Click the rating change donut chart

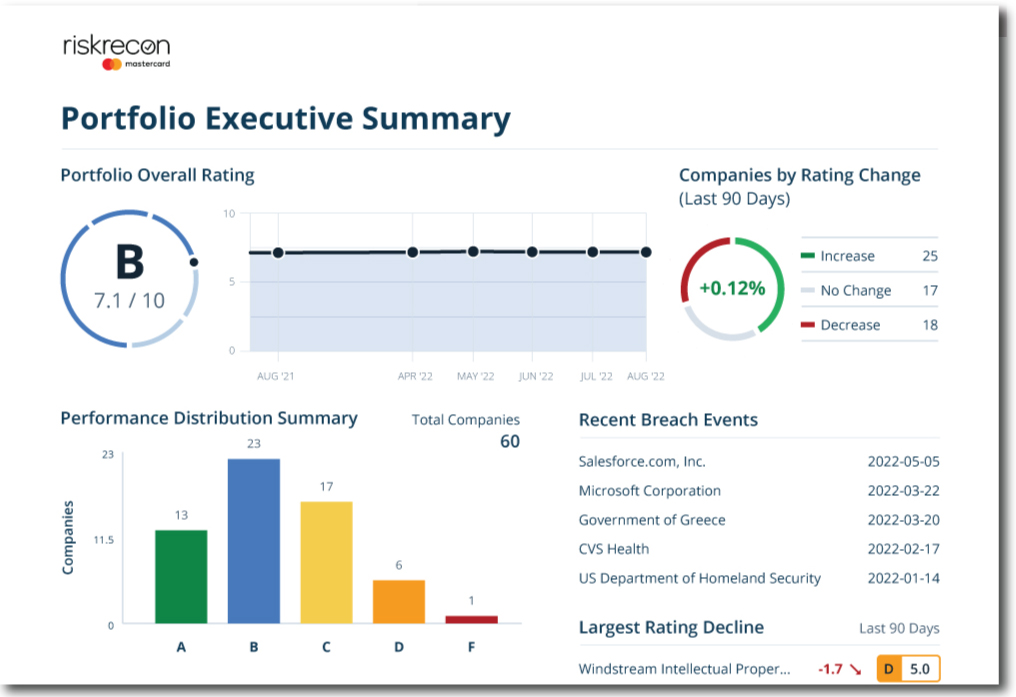[x=733, y=290]
